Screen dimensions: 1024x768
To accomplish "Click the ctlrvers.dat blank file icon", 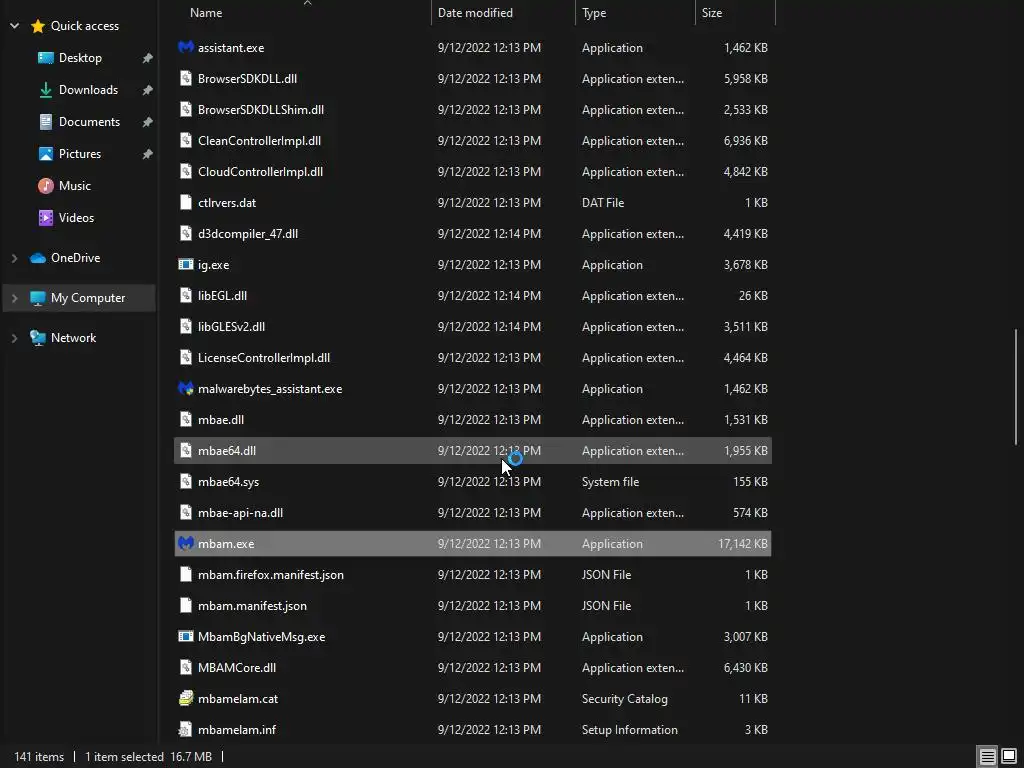I will pos(186,202).
